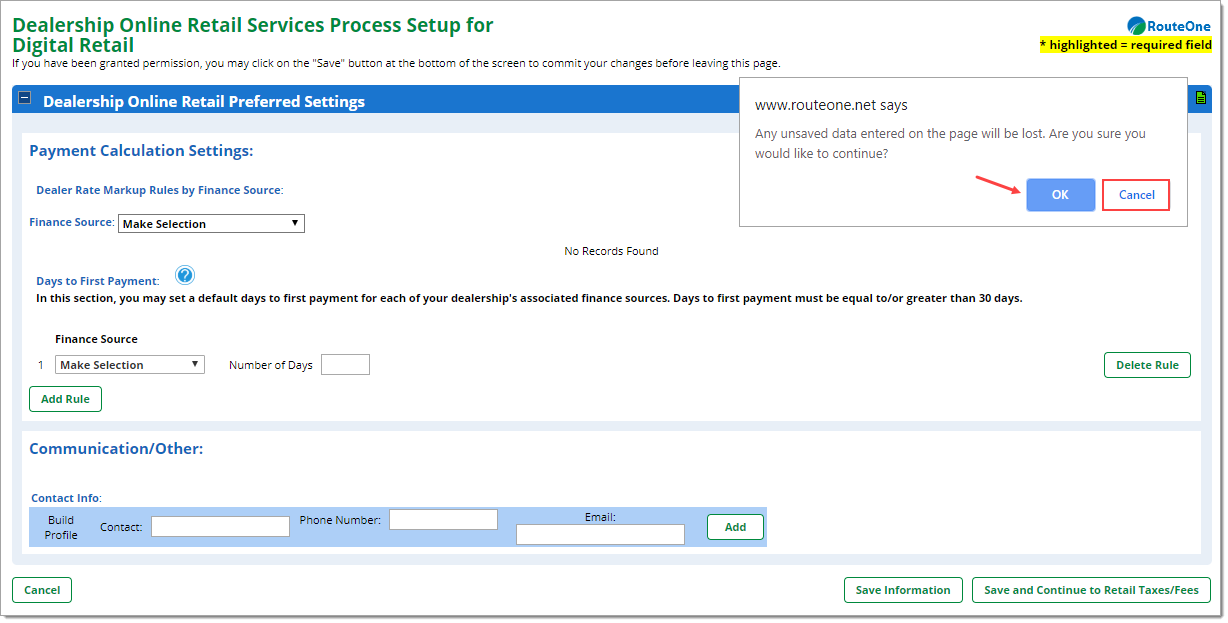Click the green document icon in the section header
This screenshot has width=1228, height=623.
tap(1201, 98)
